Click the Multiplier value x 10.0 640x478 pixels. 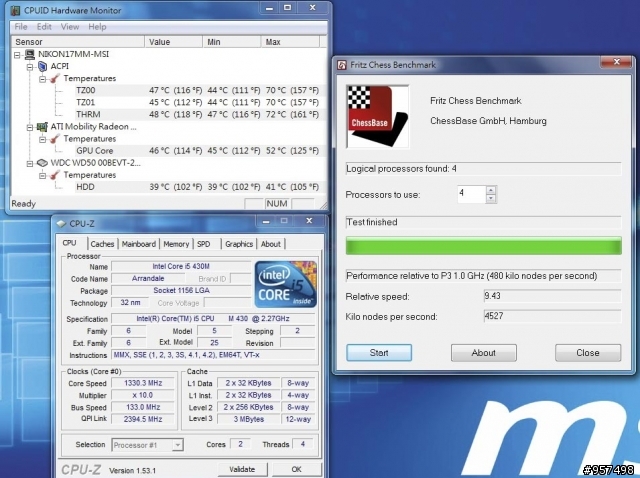pos(143,396)
